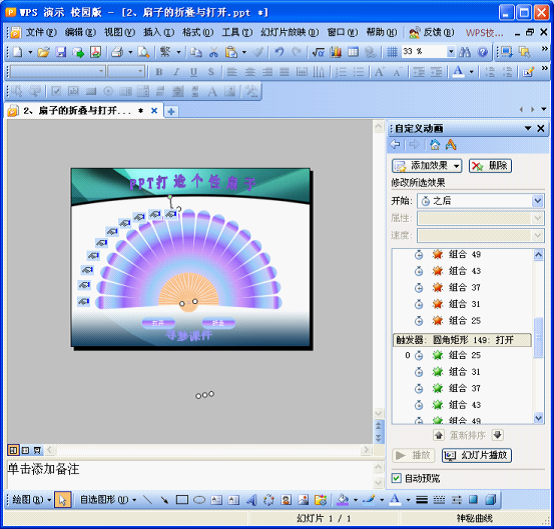This screenshot has height=529, width=554.
Task: Select the Arrow drawing tool
Action: point(164,500)
